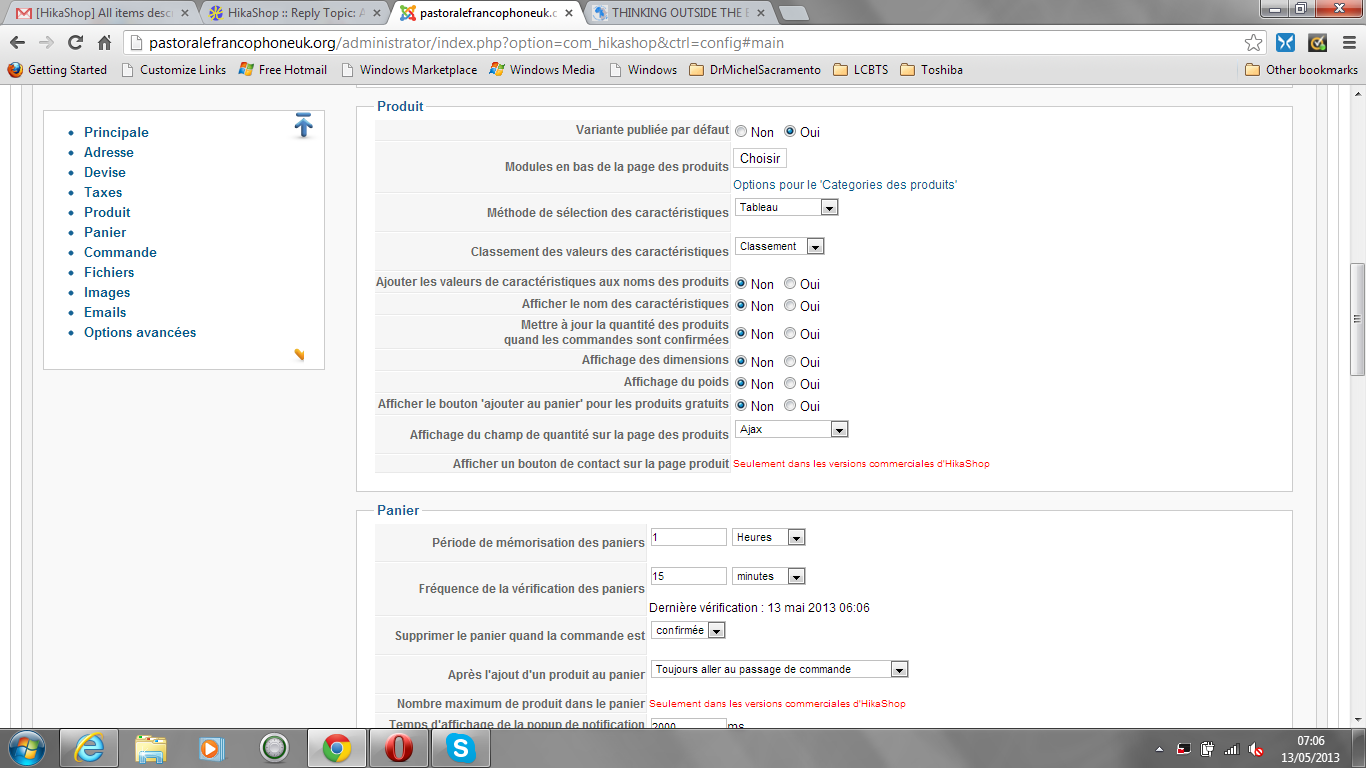Jump to the Taxes section
Viewport: 1366px width, 768px height.
(103, 192)
